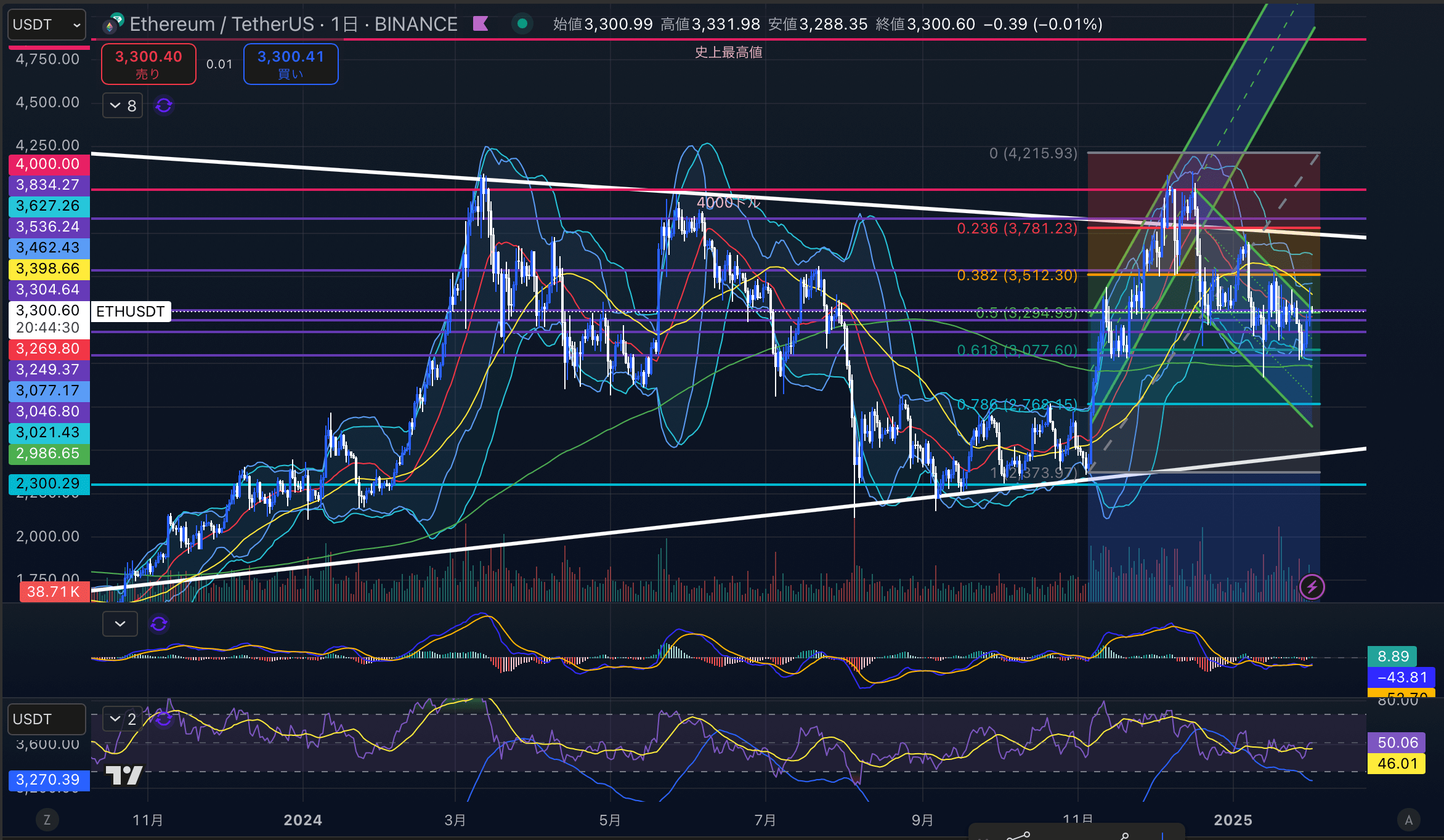Click the 高値3,331.98 high value
The width and height of the screenshot is (1444, 840).
click(x=710, y=24)
